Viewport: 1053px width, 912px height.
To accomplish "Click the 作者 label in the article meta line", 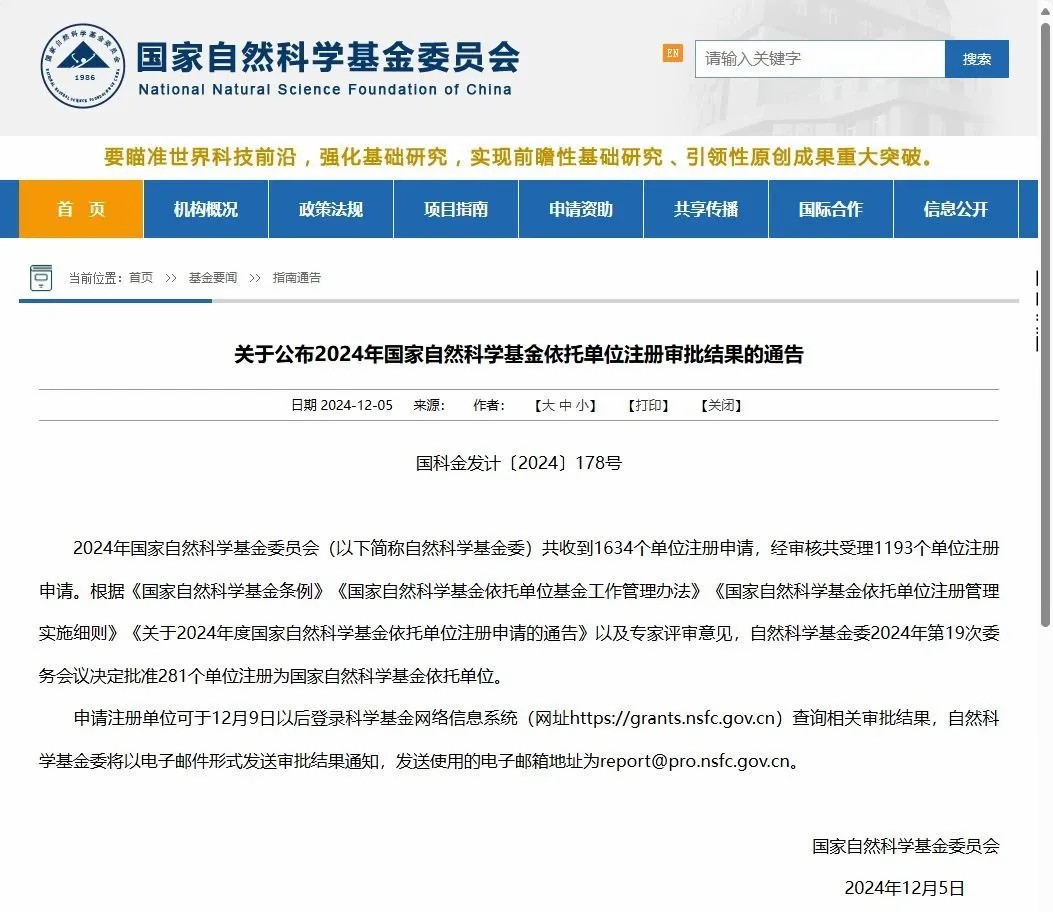I will coord(489,405).
